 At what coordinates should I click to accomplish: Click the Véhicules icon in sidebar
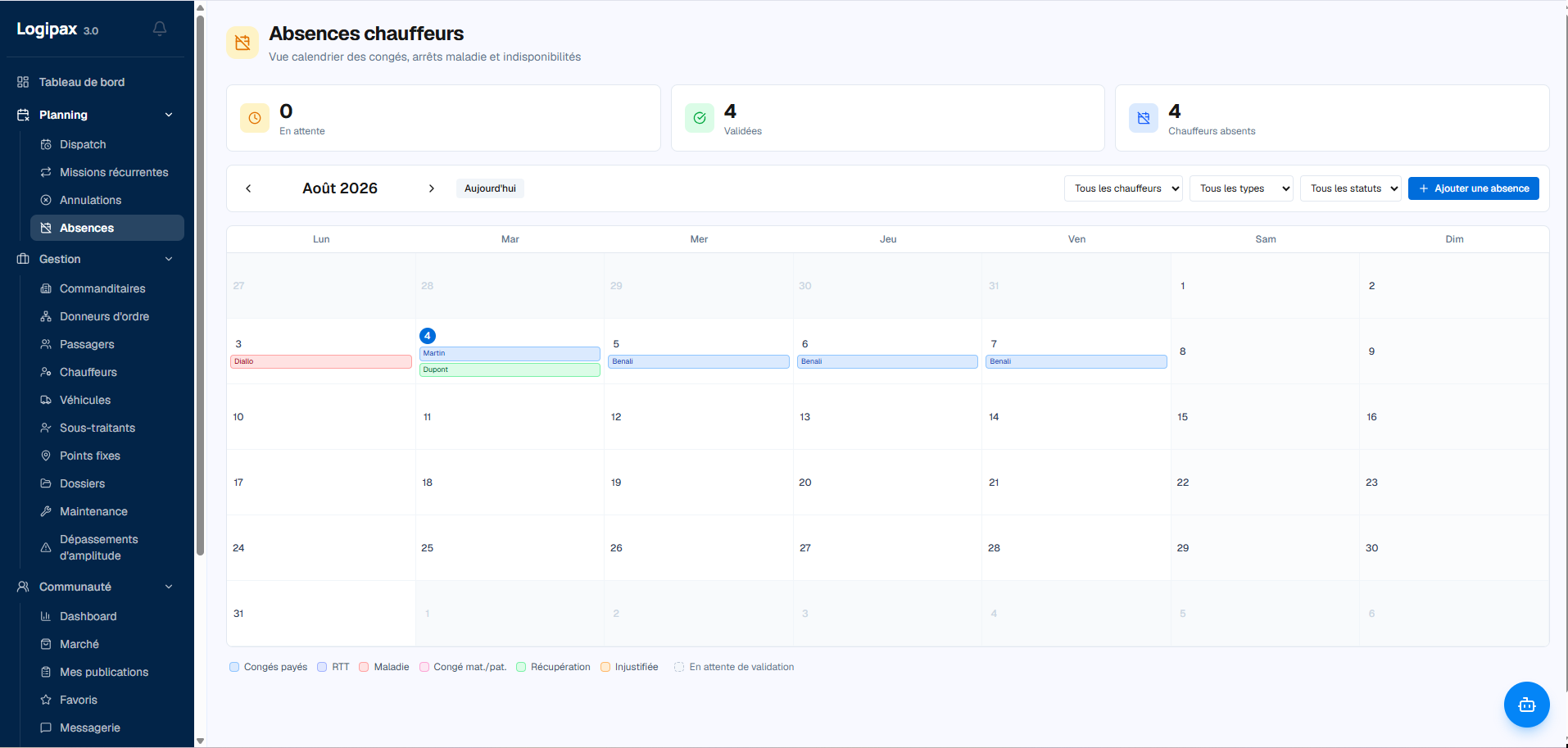pyautogui.click(x=46, y=400)
